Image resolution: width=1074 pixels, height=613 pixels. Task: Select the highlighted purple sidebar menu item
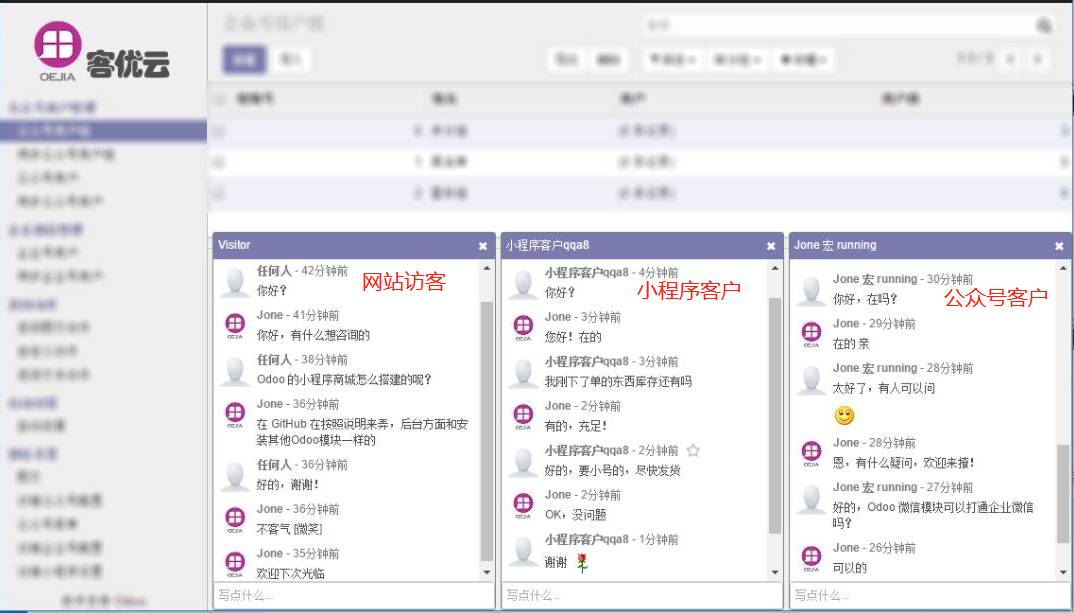pos(103,130)
